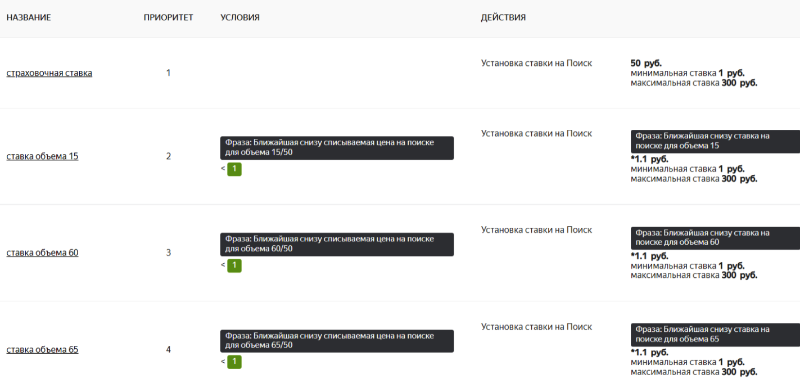The image size is (800, 383).
Task: Click the 'ПРИОРИТЕТ' column header
Action: [x=168, y=17]
